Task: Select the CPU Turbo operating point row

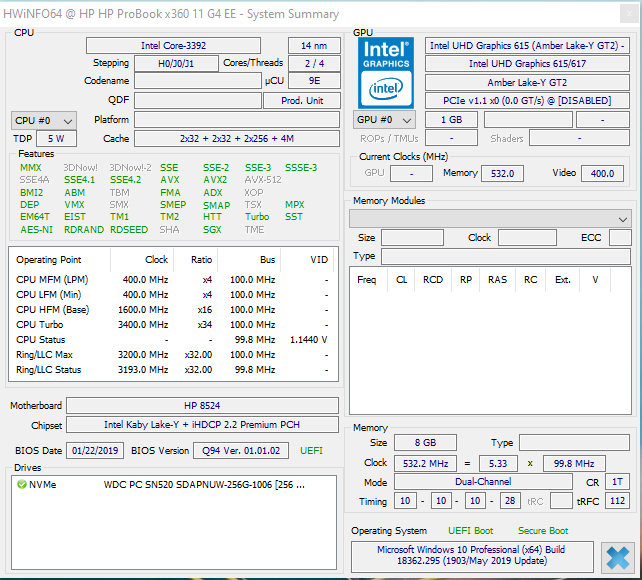Action: [x=172, y=325]
